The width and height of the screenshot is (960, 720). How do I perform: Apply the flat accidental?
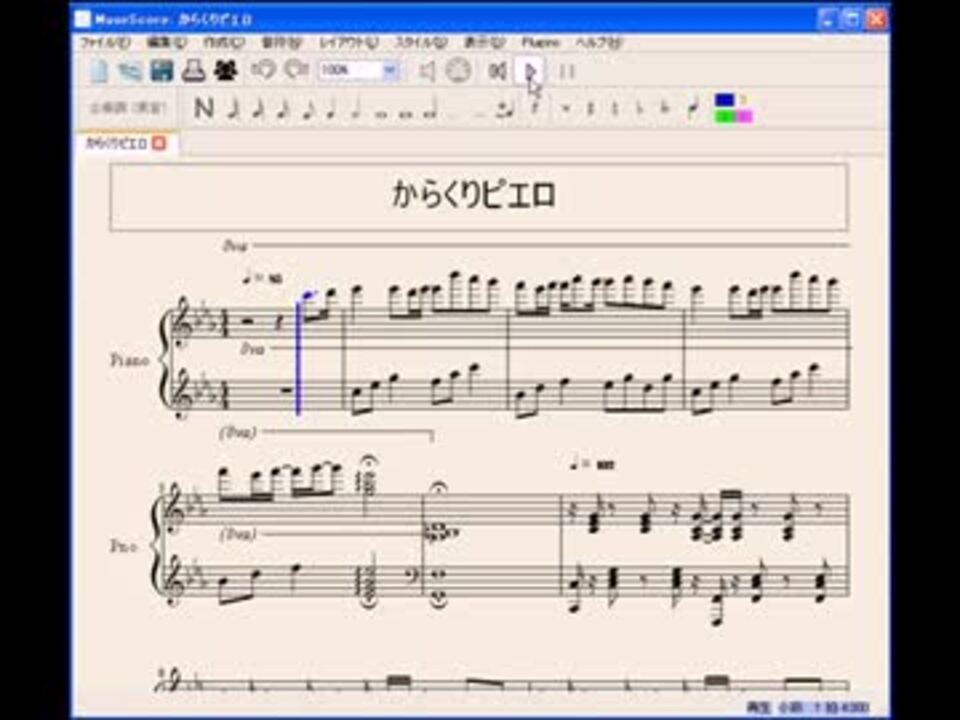point(640,109)
